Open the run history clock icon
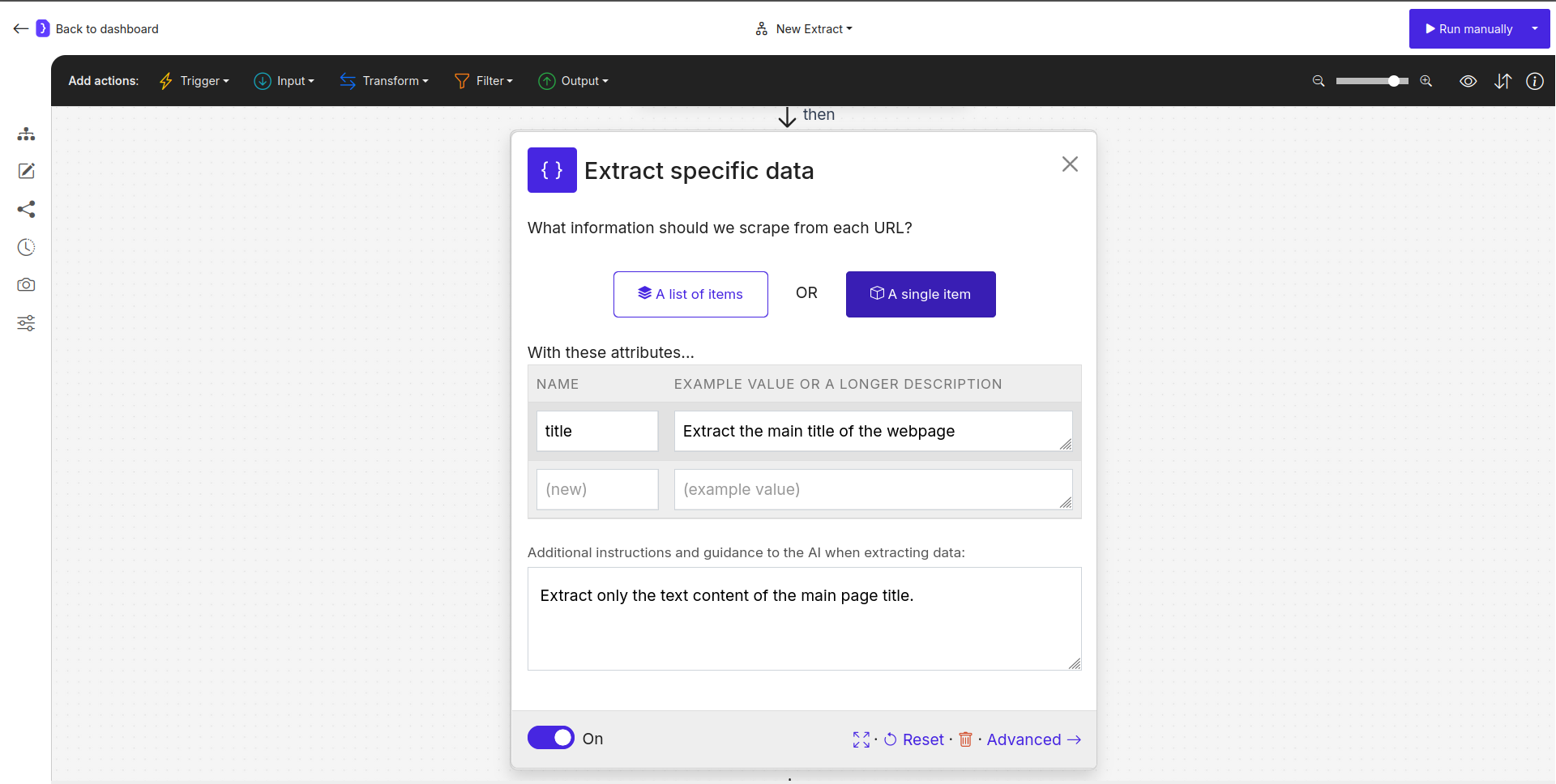This screenshot has height=784, width=1556. coord(26,247)
